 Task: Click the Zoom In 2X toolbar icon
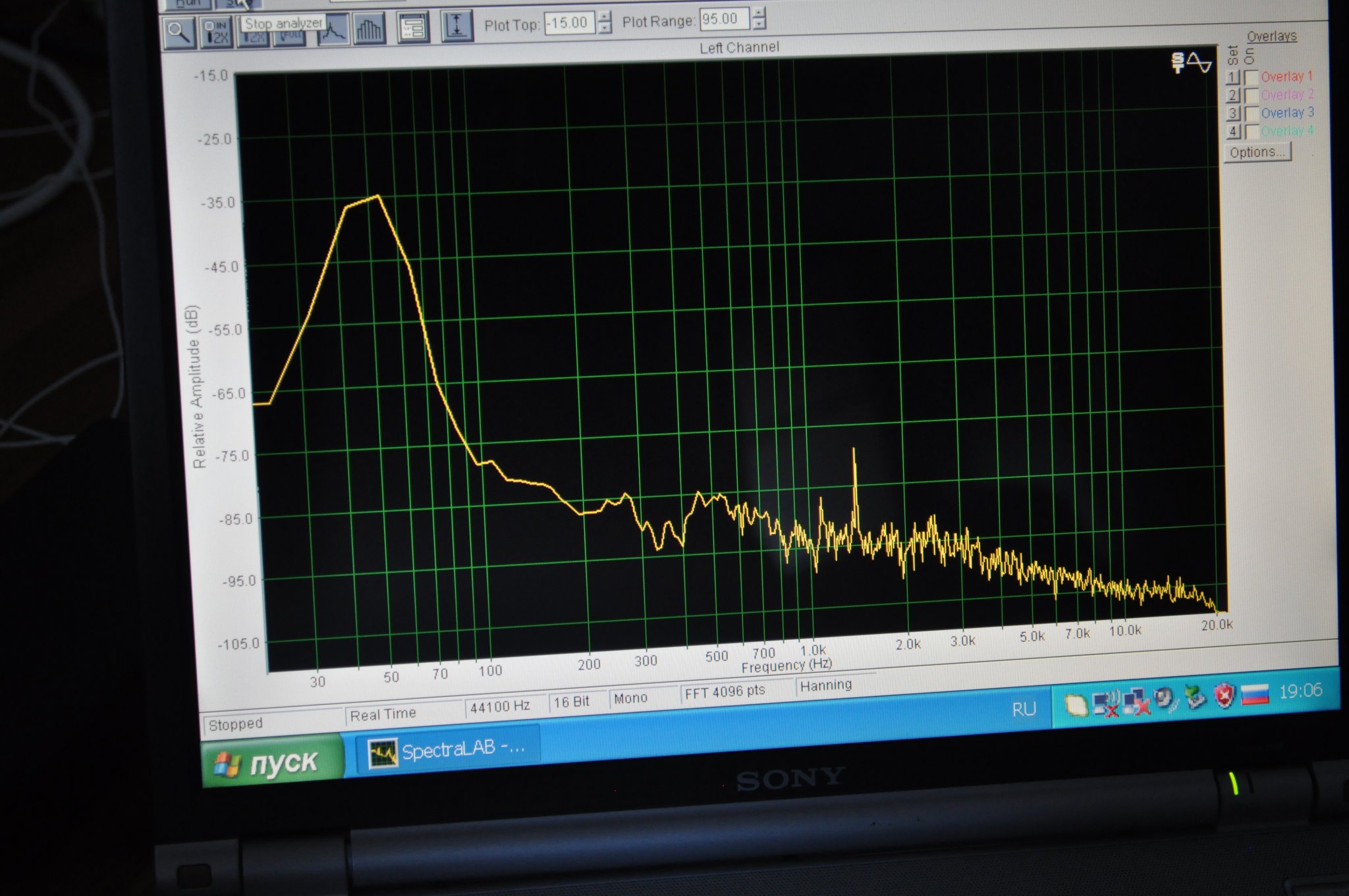tap(216, 32)
